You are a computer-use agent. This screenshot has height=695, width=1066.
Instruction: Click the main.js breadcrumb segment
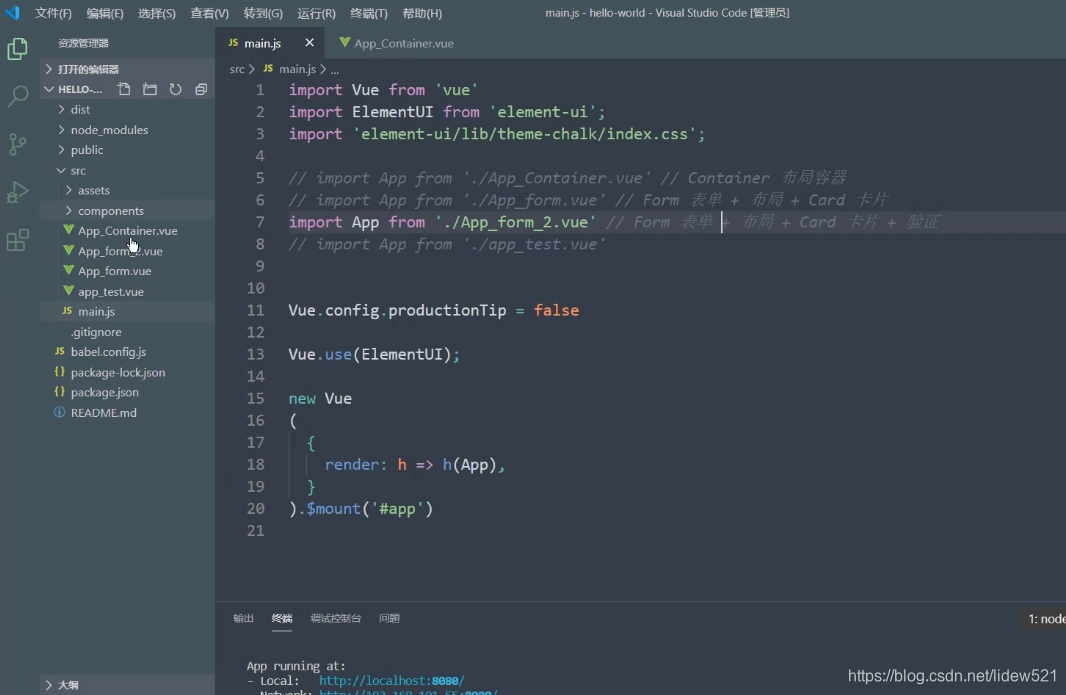coord(297,69)
